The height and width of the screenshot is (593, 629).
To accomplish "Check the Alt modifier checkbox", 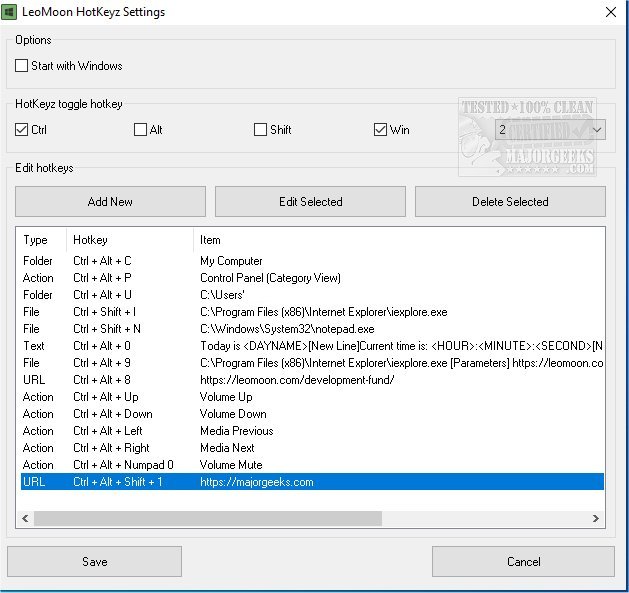I will [x=140, y=130].
